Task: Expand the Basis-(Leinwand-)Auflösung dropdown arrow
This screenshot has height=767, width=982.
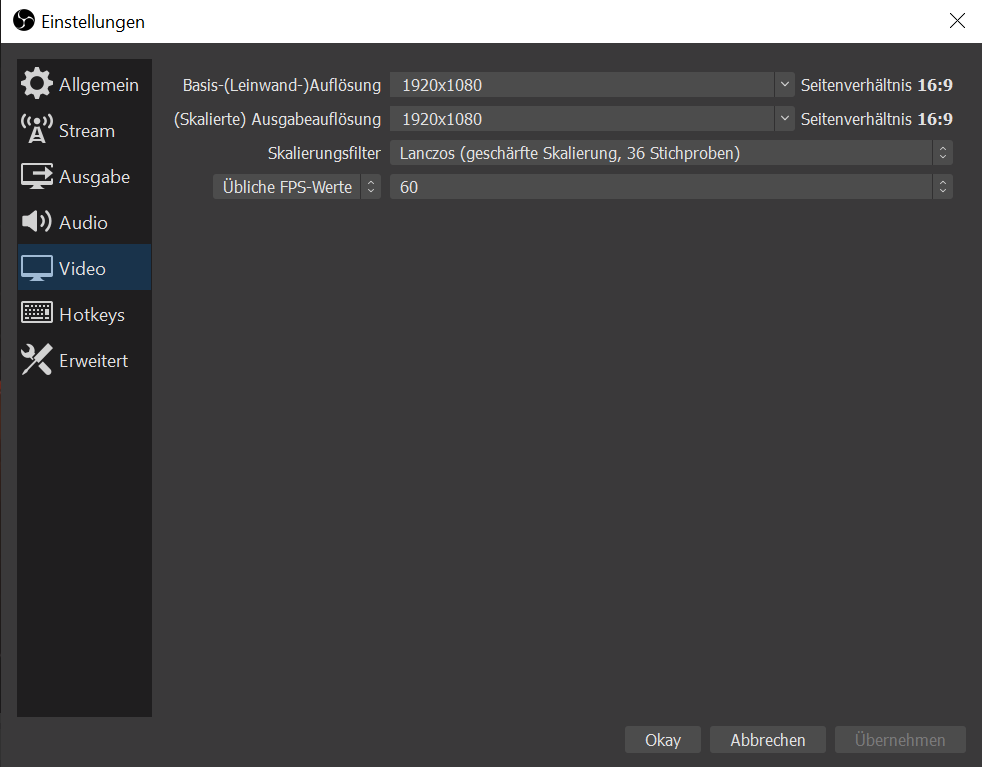Action: 784,85
